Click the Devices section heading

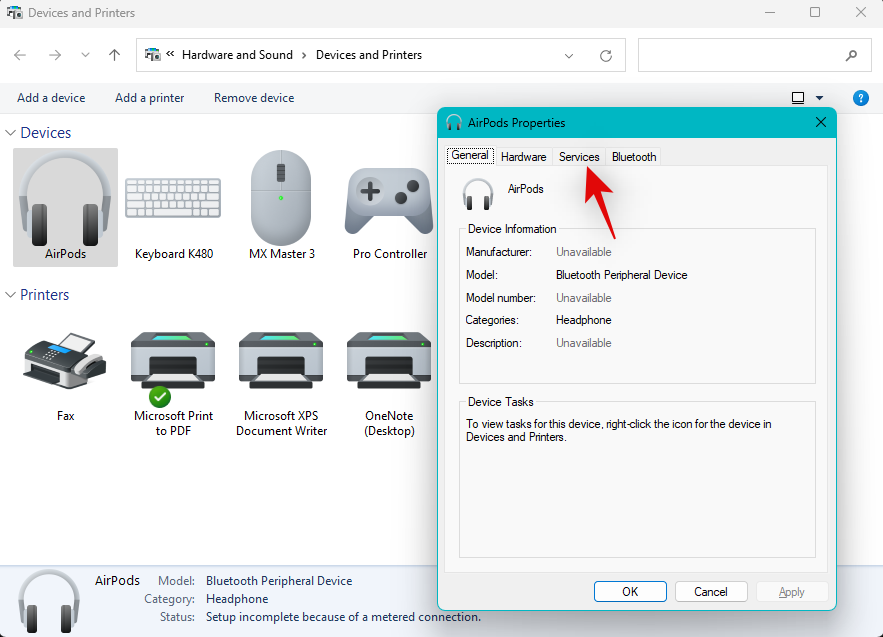click(x=46, y=133)
